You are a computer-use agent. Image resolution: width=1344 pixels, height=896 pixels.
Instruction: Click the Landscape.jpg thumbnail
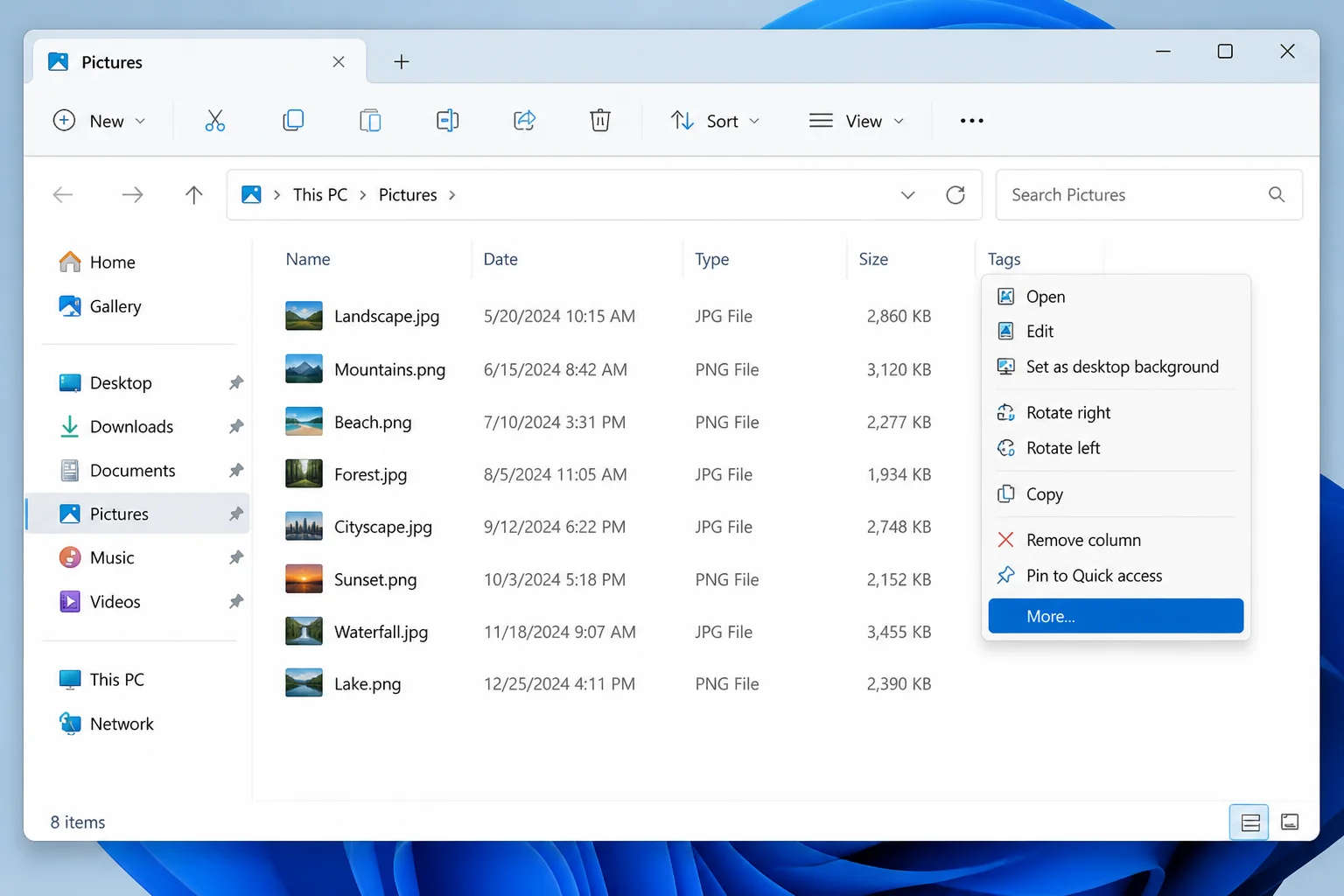point(304,316)
